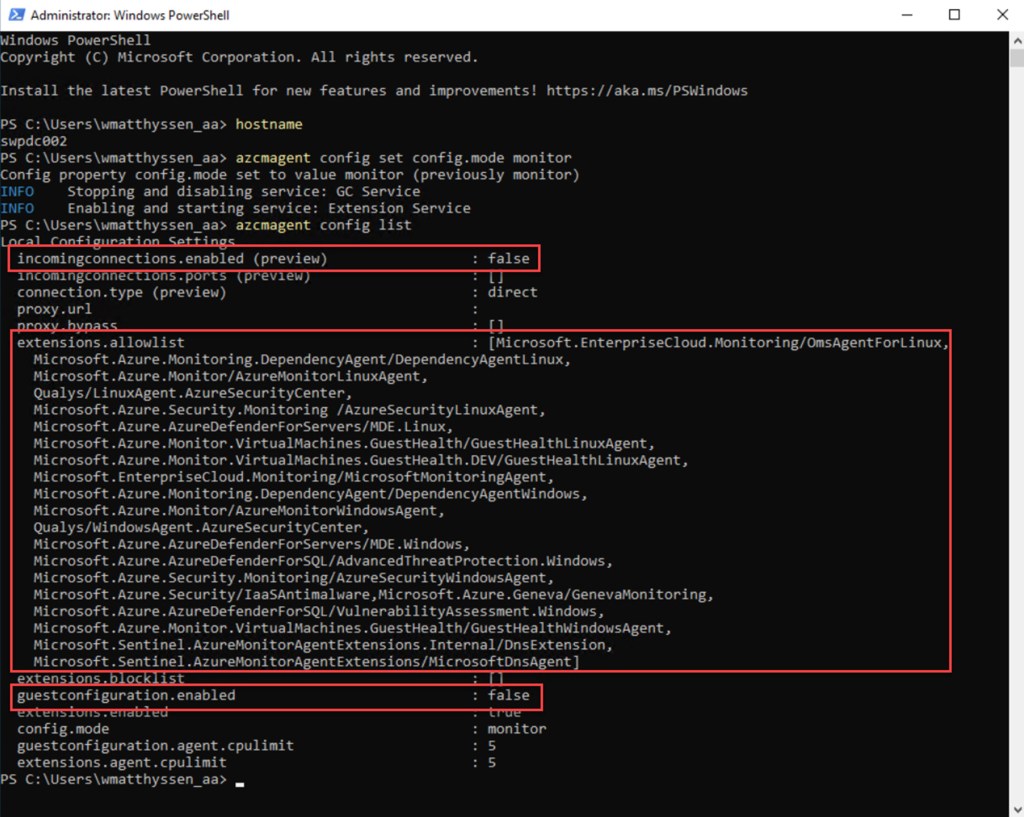
Task: Click the guestconfiguration.enabled 'false' value
Action: (x=508, y=695)
